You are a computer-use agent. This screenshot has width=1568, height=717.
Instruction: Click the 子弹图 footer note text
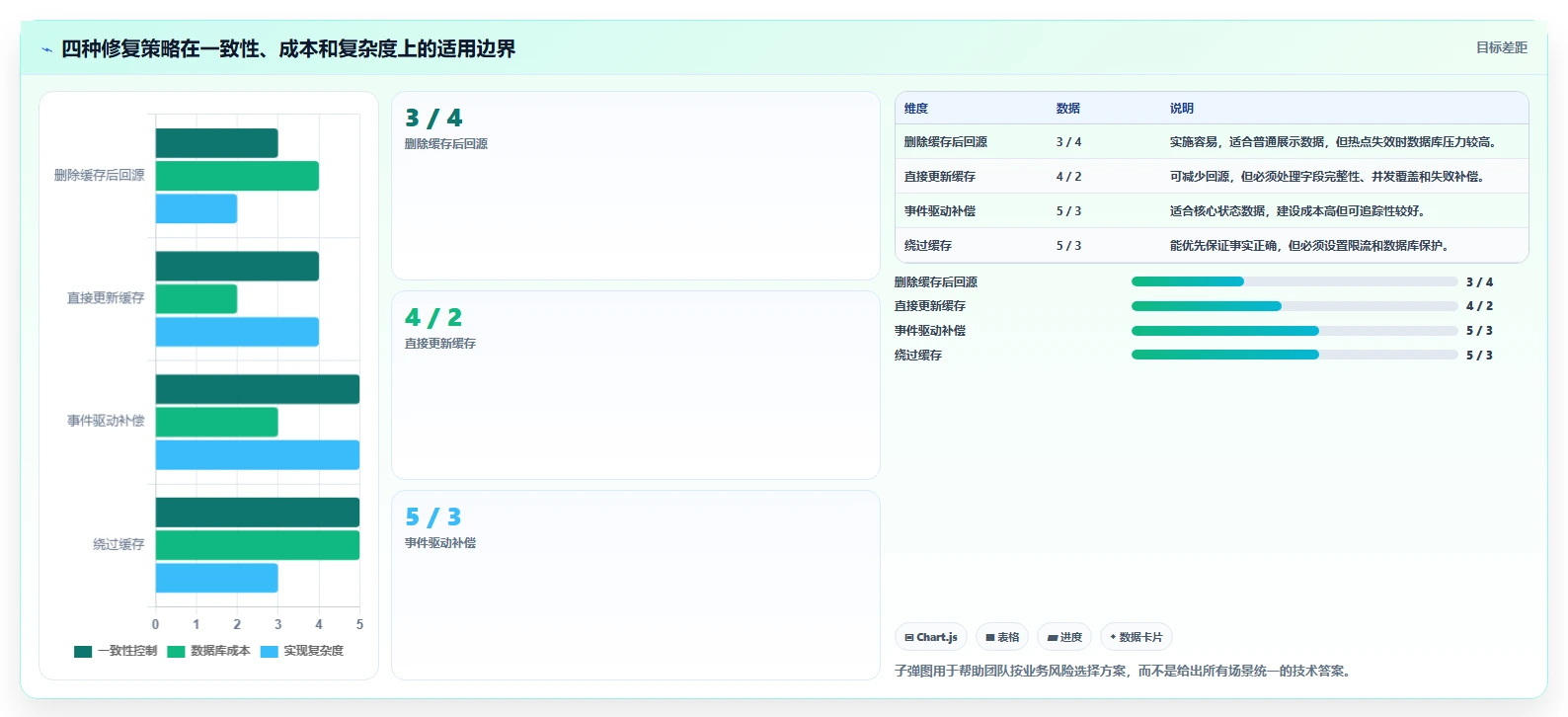[1125, 671]
